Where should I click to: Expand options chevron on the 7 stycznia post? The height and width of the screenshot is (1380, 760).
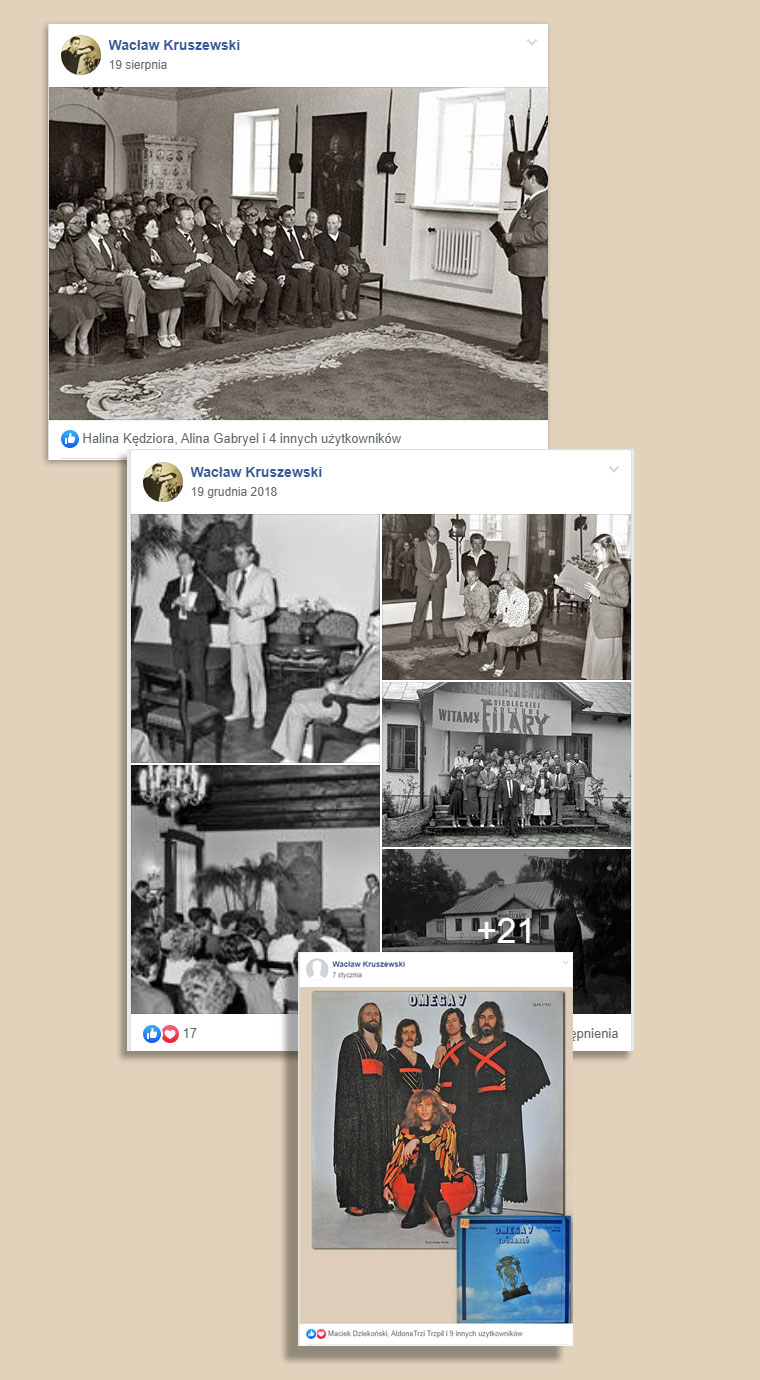tap(564, 962)
